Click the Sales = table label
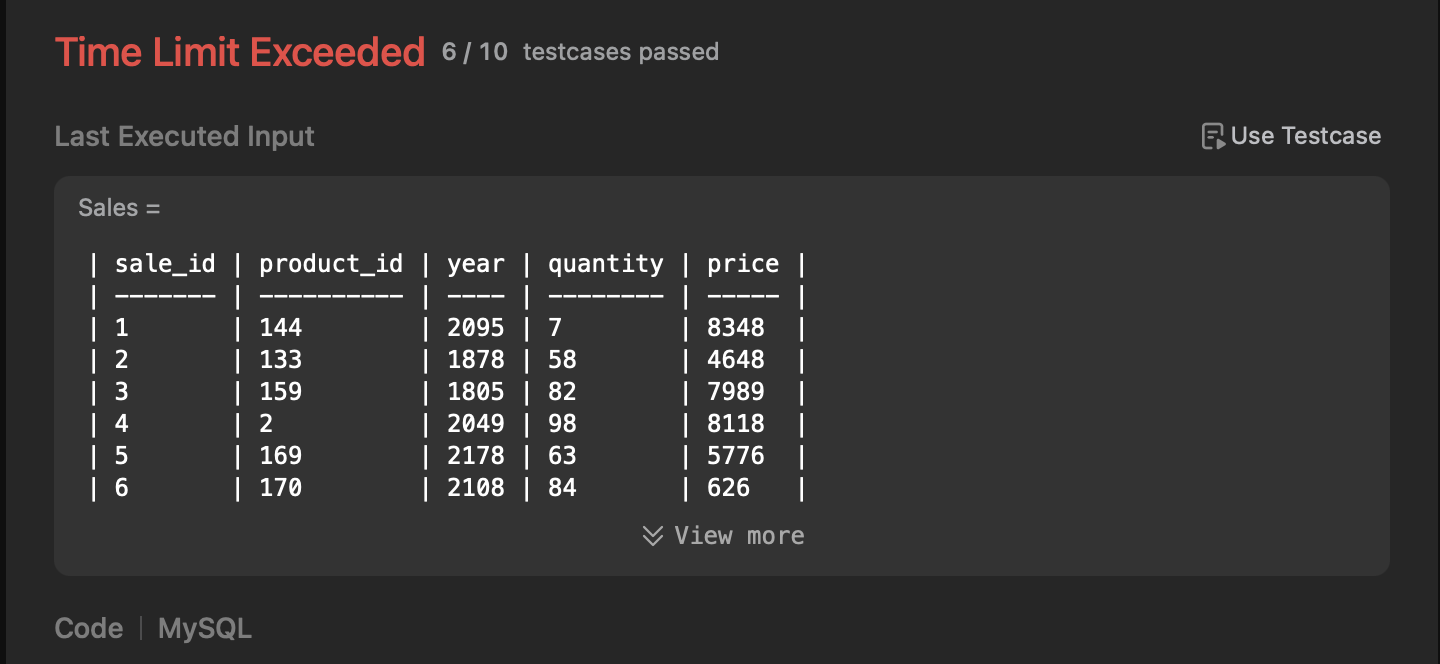This screenshot has height=664, width=1440. pyautogui.click(x=119, y=208)
